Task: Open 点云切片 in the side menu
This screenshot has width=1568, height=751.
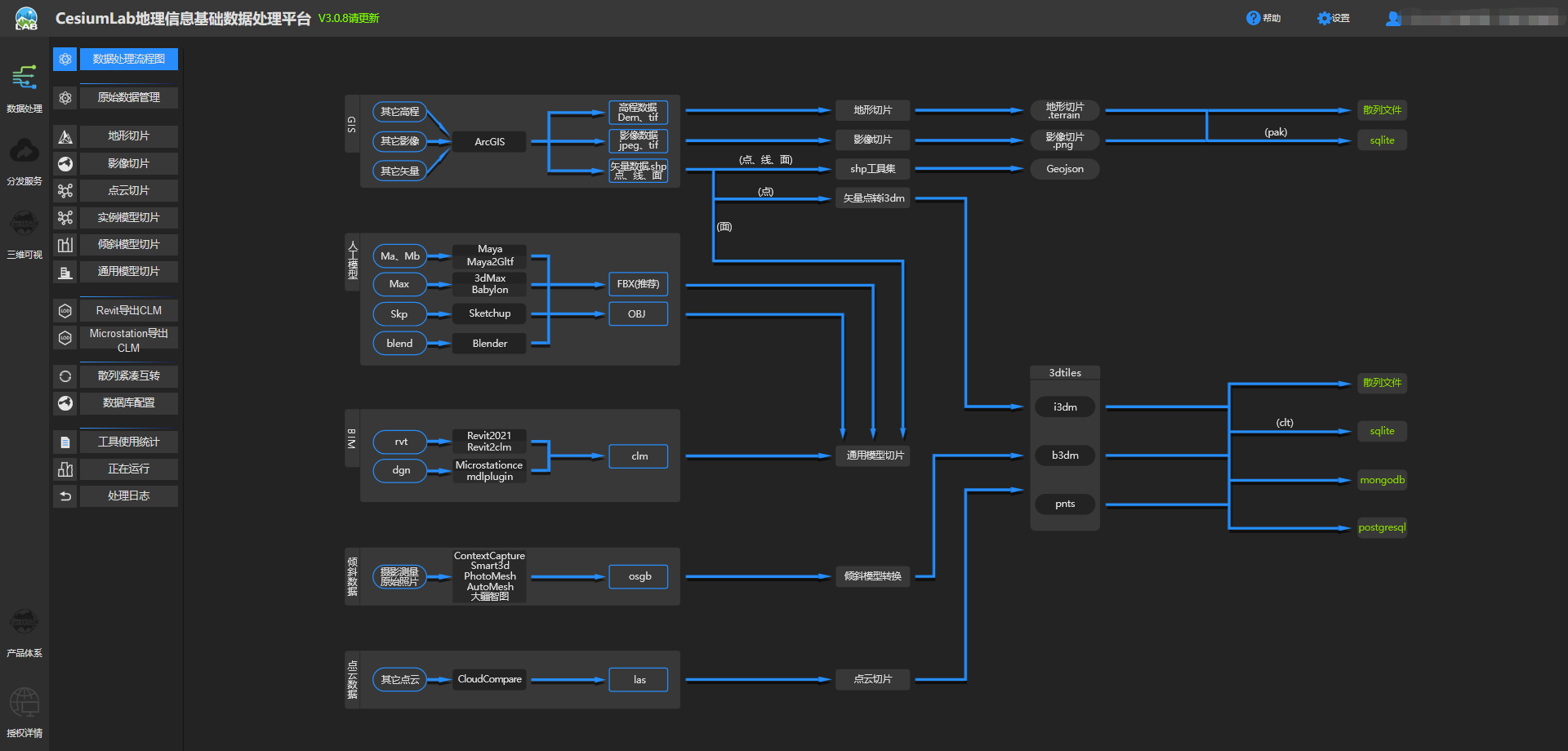Action: [x=129, y=191]
